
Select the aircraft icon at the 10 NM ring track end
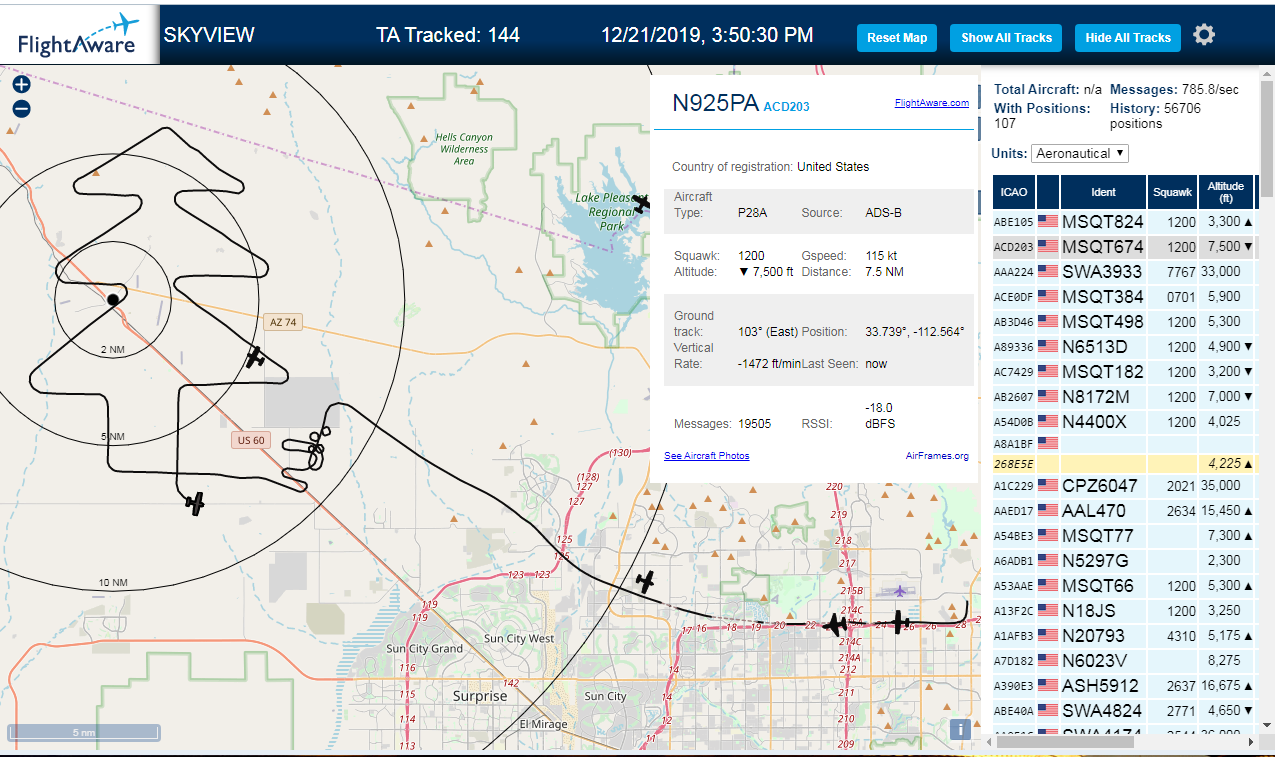click(195, 504)
